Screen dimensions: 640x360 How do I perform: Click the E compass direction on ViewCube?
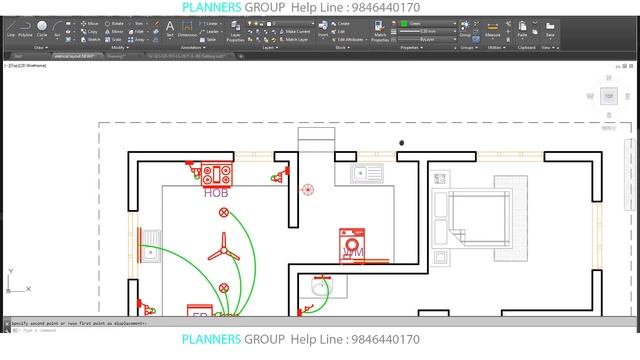click(x=627, y=96)
